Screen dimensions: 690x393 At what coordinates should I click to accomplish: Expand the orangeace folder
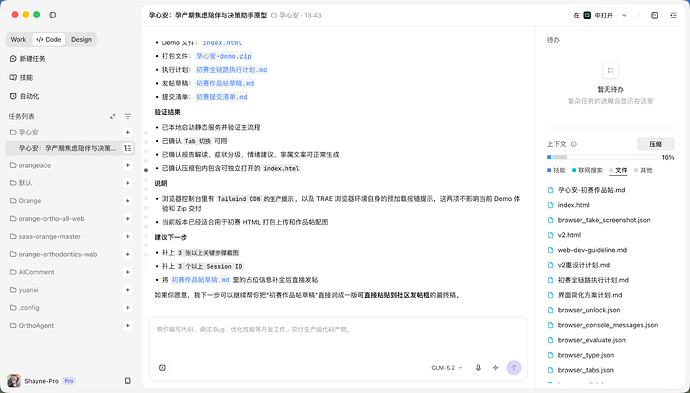30,165
